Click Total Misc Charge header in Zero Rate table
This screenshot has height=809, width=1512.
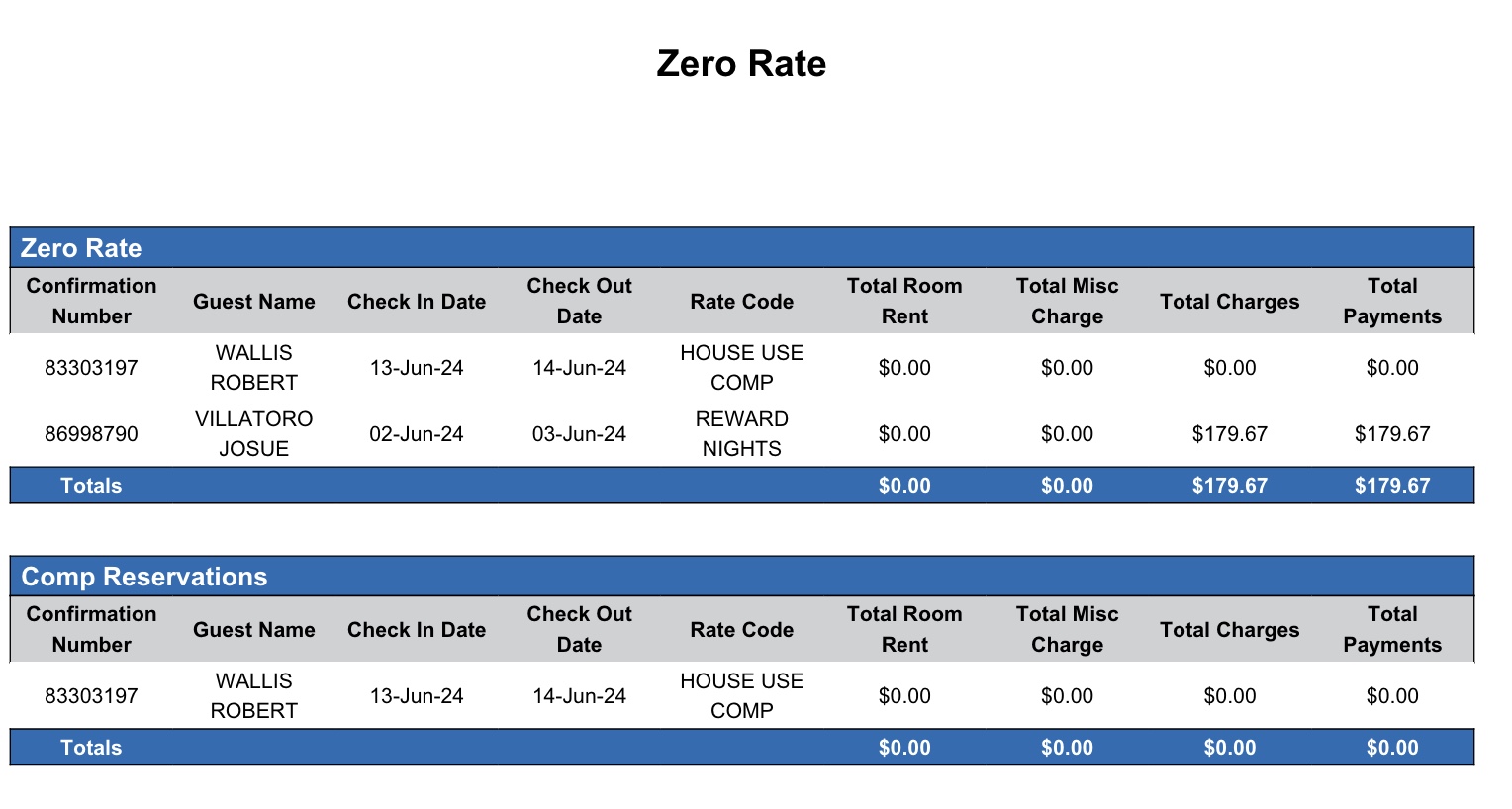pos(1067,301)
